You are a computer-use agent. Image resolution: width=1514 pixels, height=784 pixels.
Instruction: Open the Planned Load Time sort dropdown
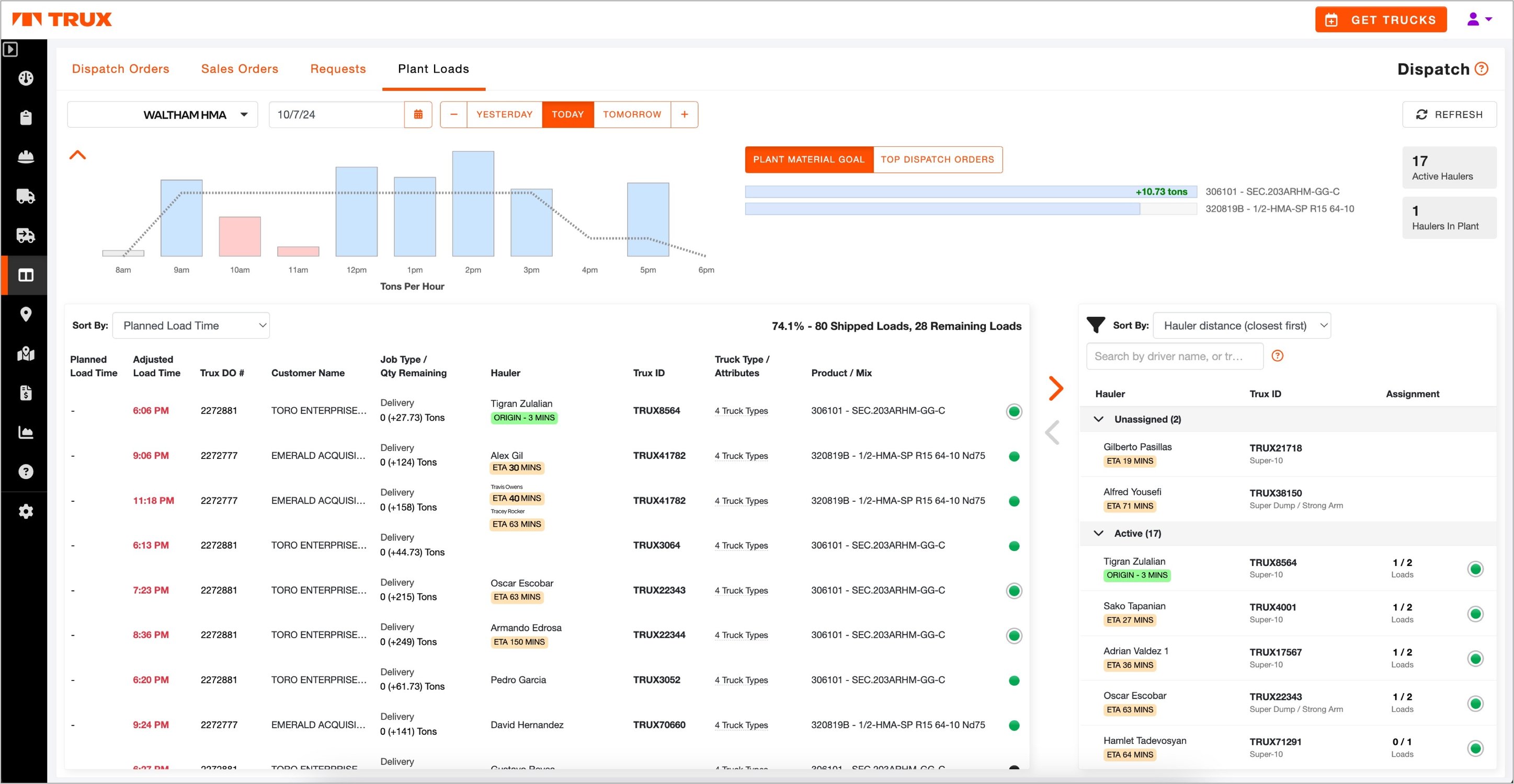[191, 325]
